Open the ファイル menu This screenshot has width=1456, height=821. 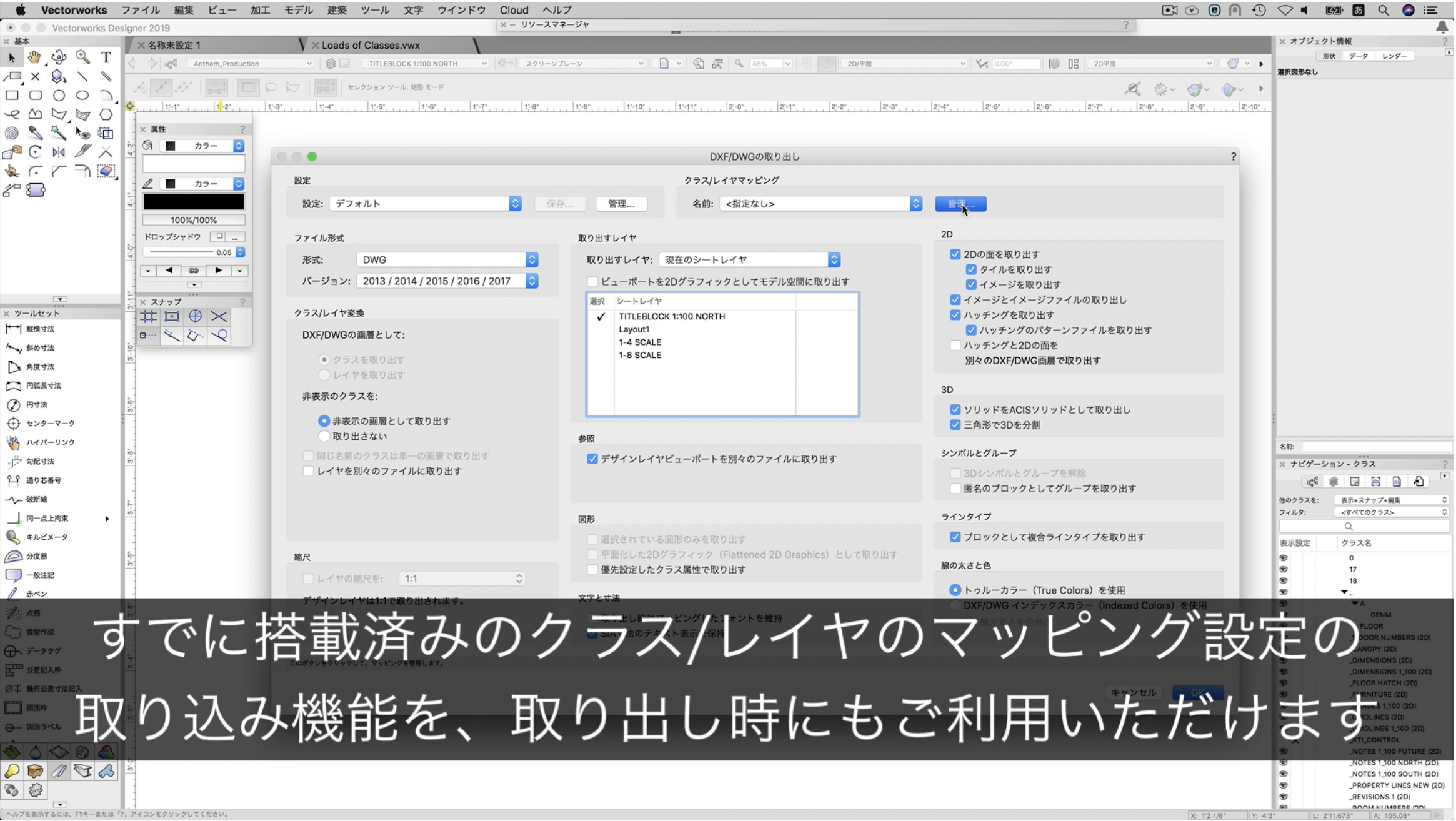[x=141, y=10]
